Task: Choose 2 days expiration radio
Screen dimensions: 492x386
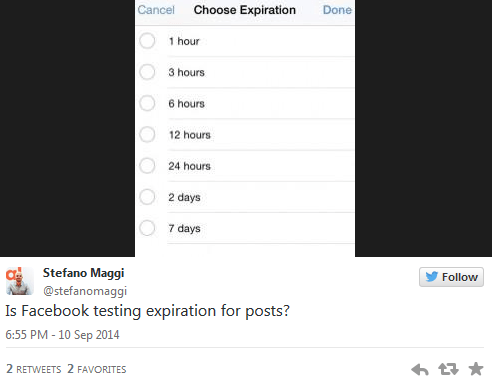Action: (x=147, y=197)
